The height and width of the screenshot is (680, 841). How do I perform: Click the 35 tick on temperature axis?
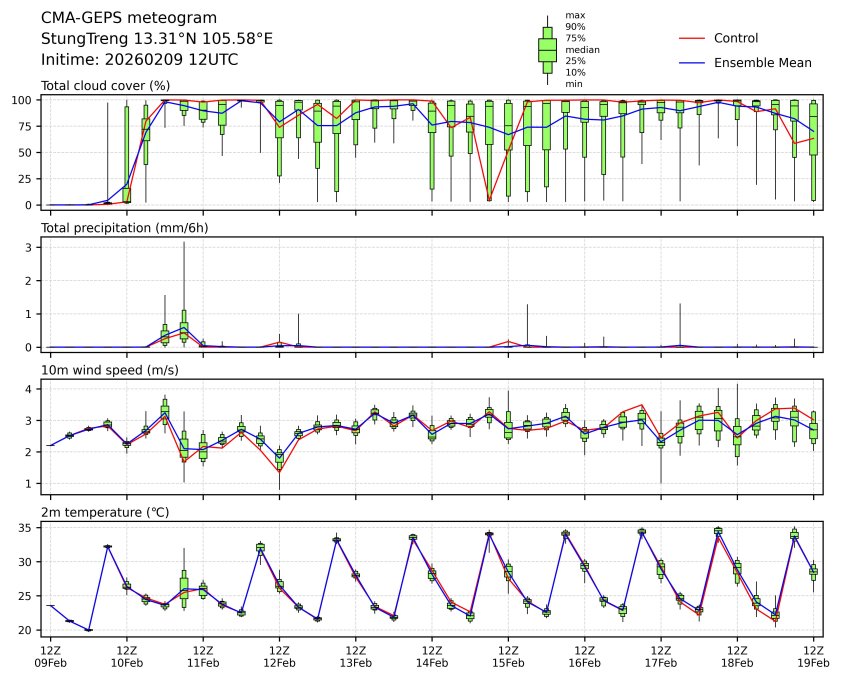point(32,528)
